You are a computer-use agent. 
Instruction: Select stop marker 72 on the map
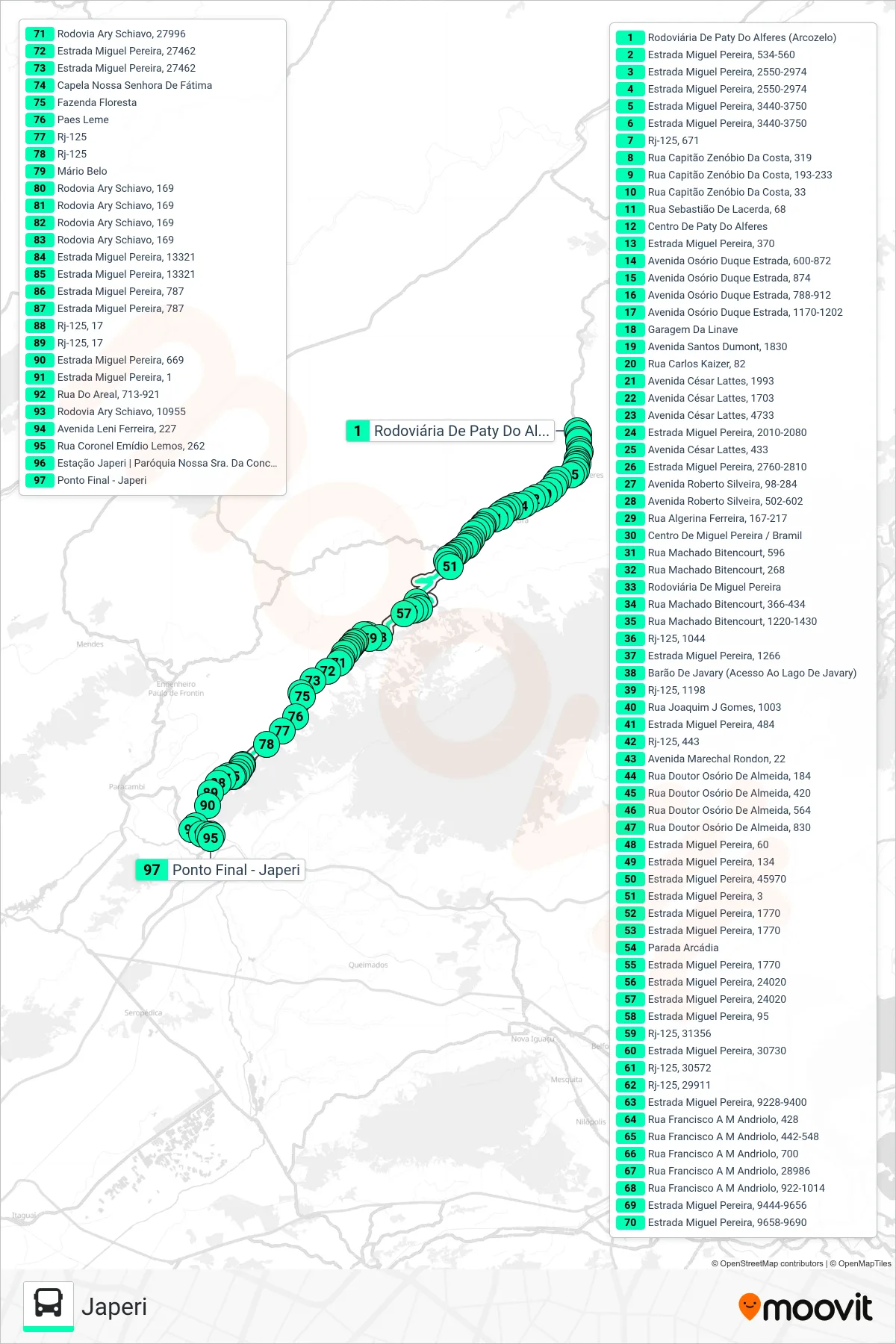click(x=327, y=671)
